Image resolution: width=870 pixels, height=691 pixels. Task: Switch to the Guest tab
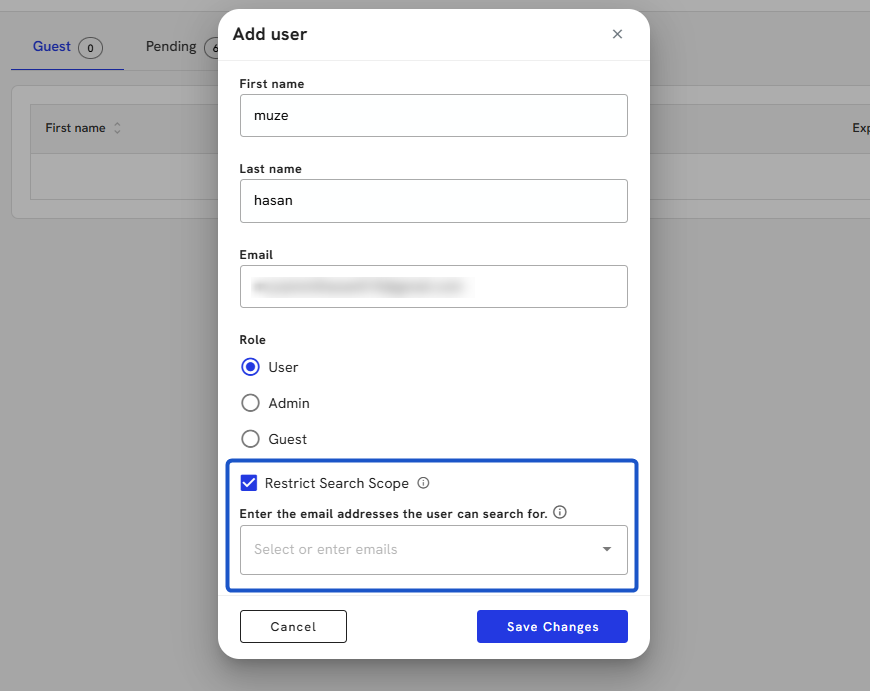coord(52,46)
